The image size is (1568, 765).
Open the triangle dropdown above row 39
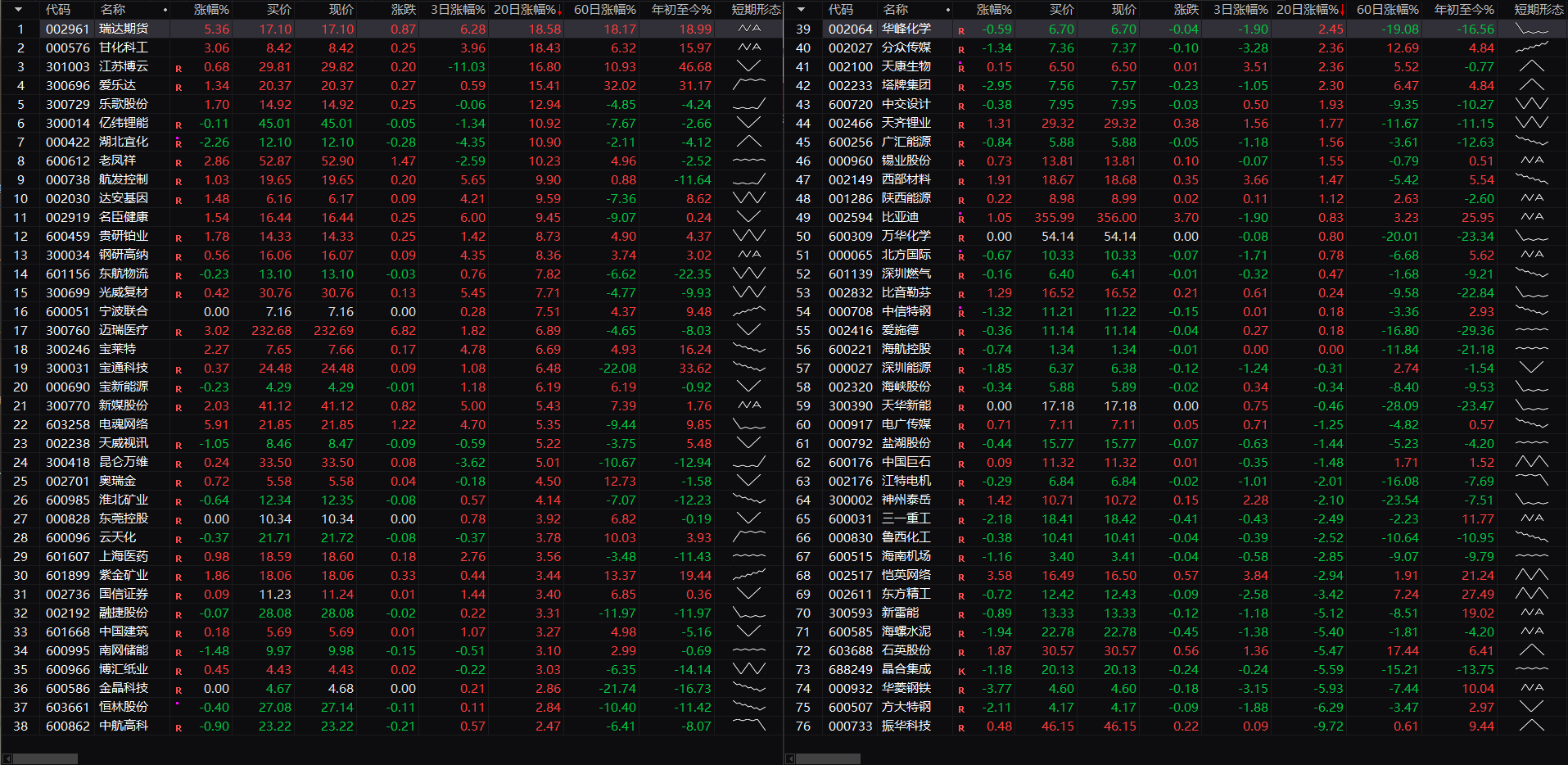(802, 10)
